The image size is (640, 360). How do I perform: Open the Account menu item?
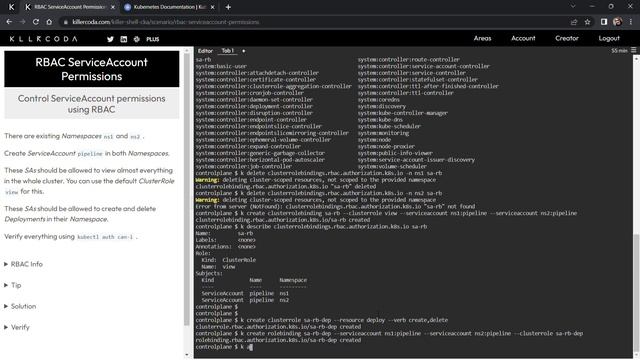click(523, 38)
